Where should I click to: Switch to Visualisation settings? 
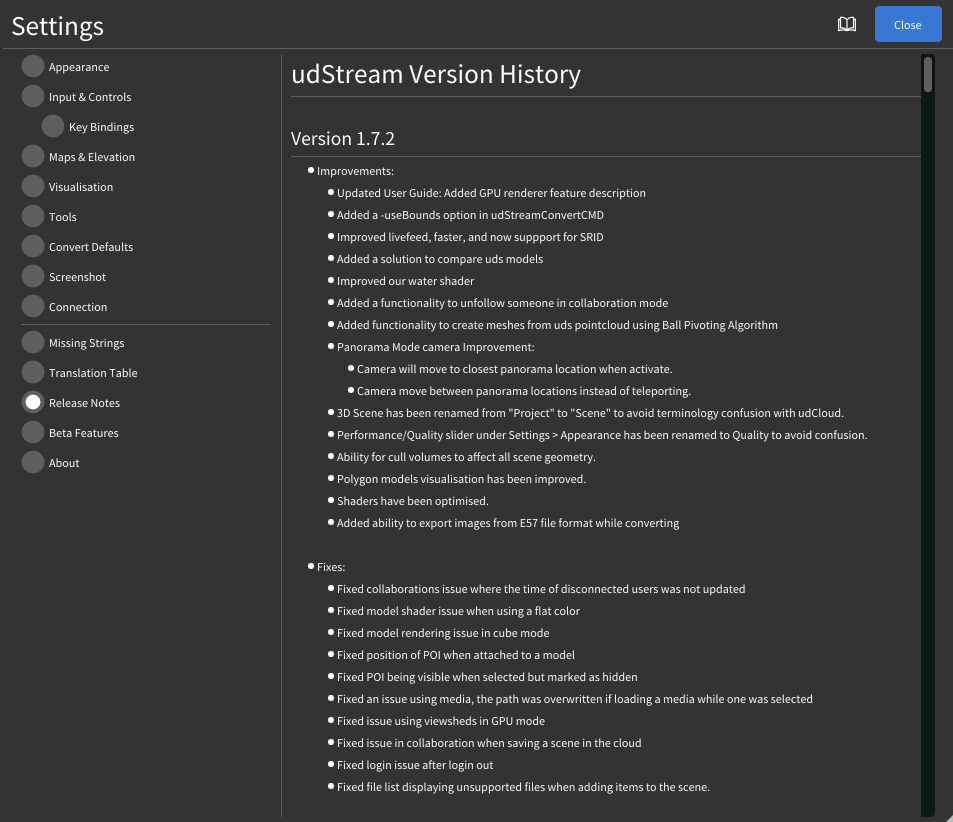pos(33,187)
